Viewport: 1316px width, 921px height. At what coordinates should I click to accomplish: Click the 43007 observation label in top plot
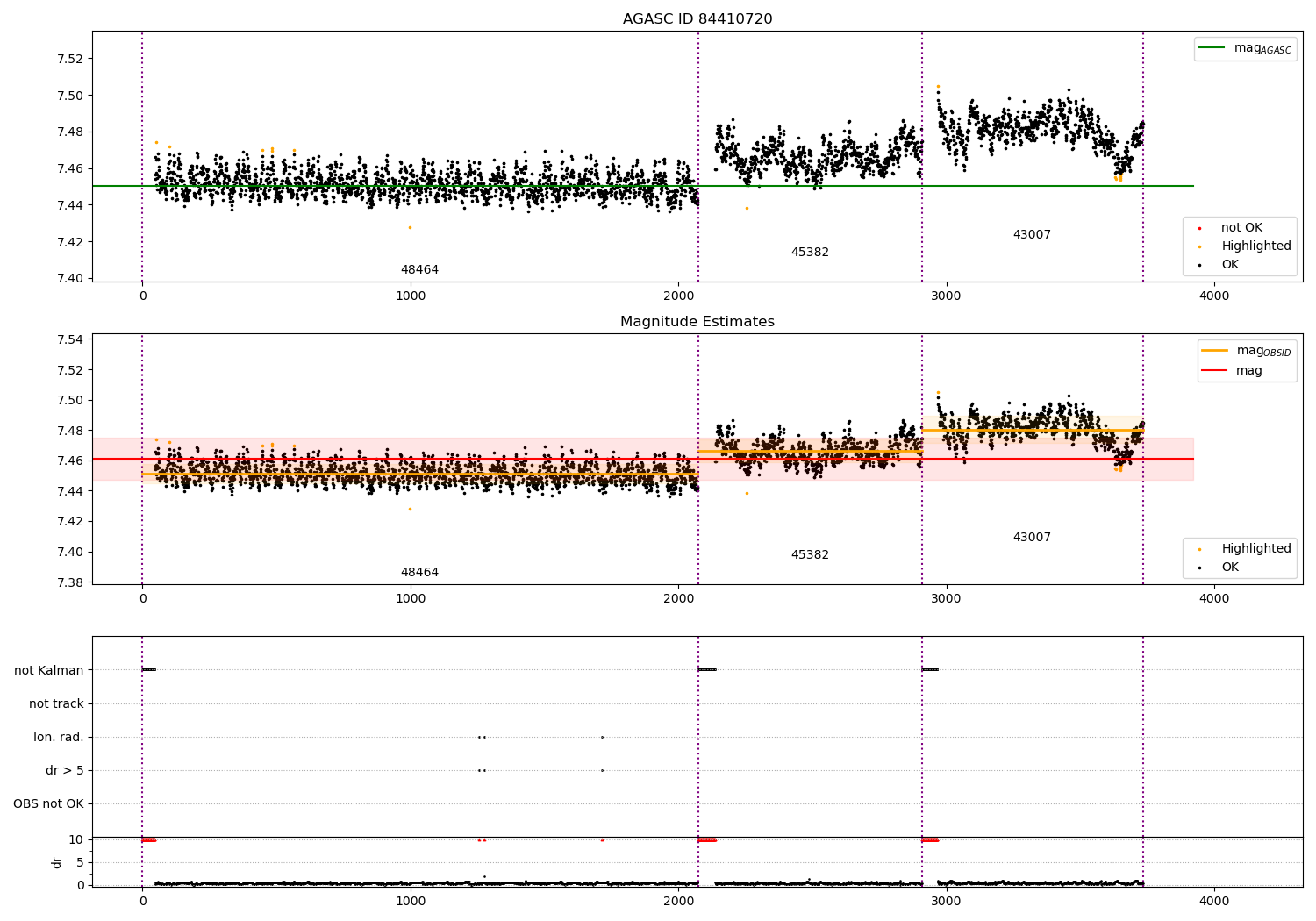tap(1032, 235)
